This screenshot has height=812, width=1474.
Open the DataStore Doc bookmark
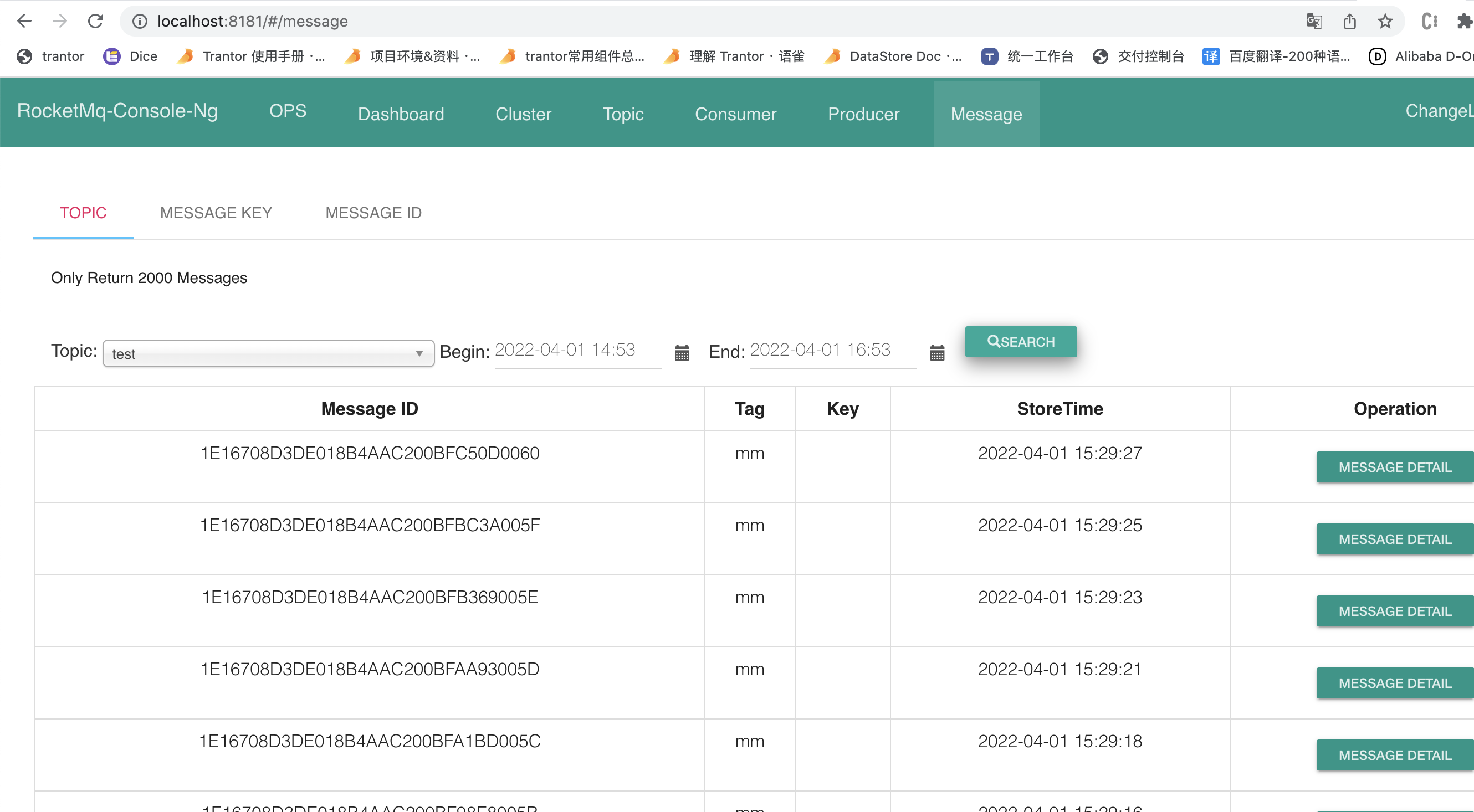pos(893,56)
